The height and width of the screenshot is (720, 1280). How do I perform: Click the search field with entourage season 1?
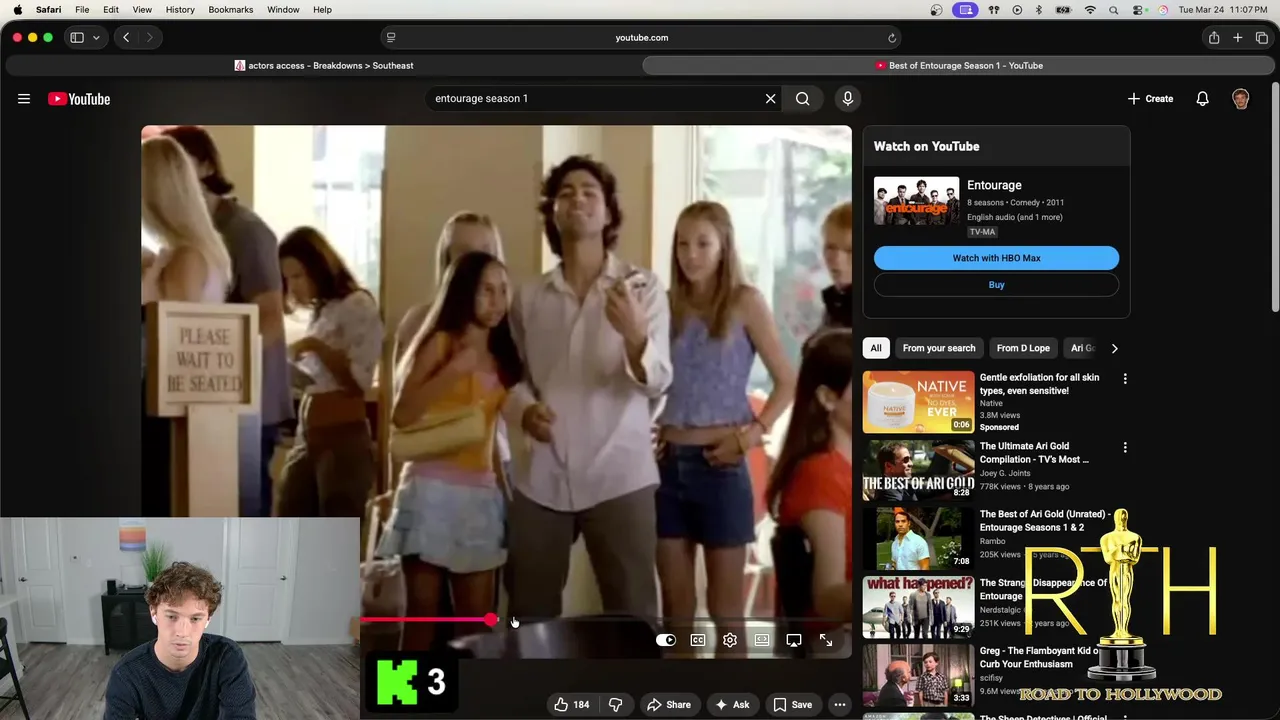[x=595, y=99]
